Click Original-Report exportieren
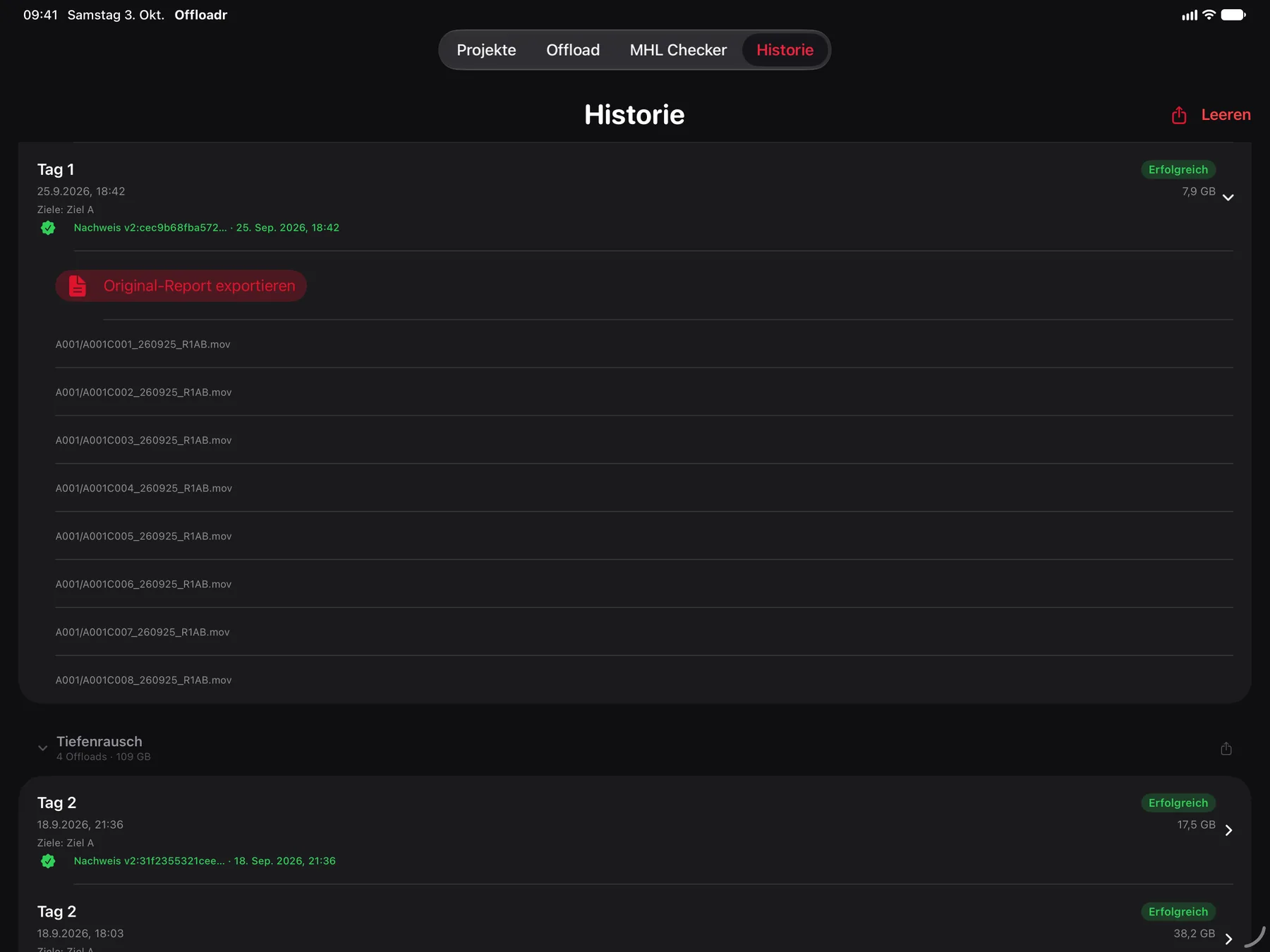This screenshot has height=952, width=1270. (x=181, y=286)
